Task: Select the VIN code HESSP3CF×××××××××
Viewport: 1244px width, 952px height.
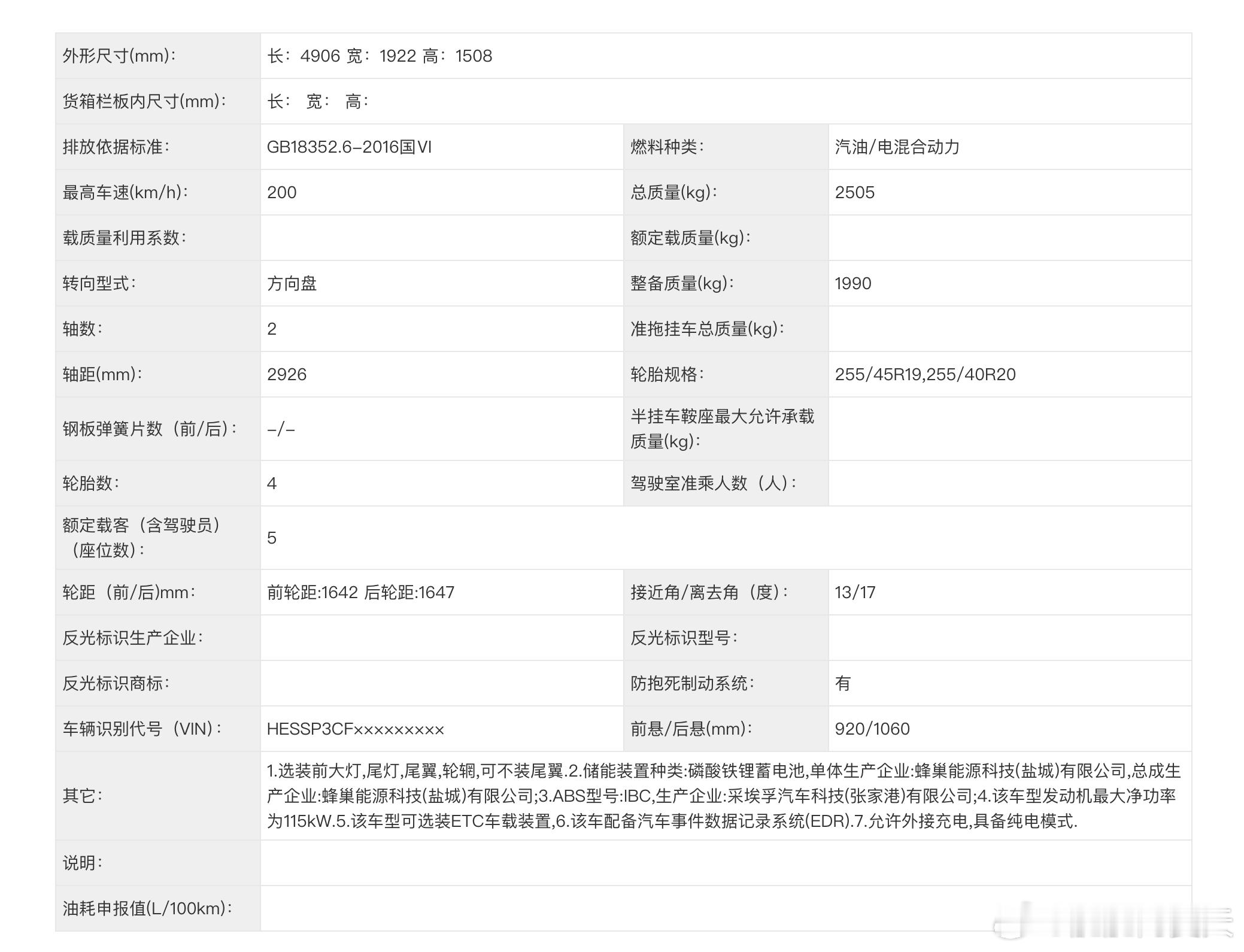Action: click(356, 729)
